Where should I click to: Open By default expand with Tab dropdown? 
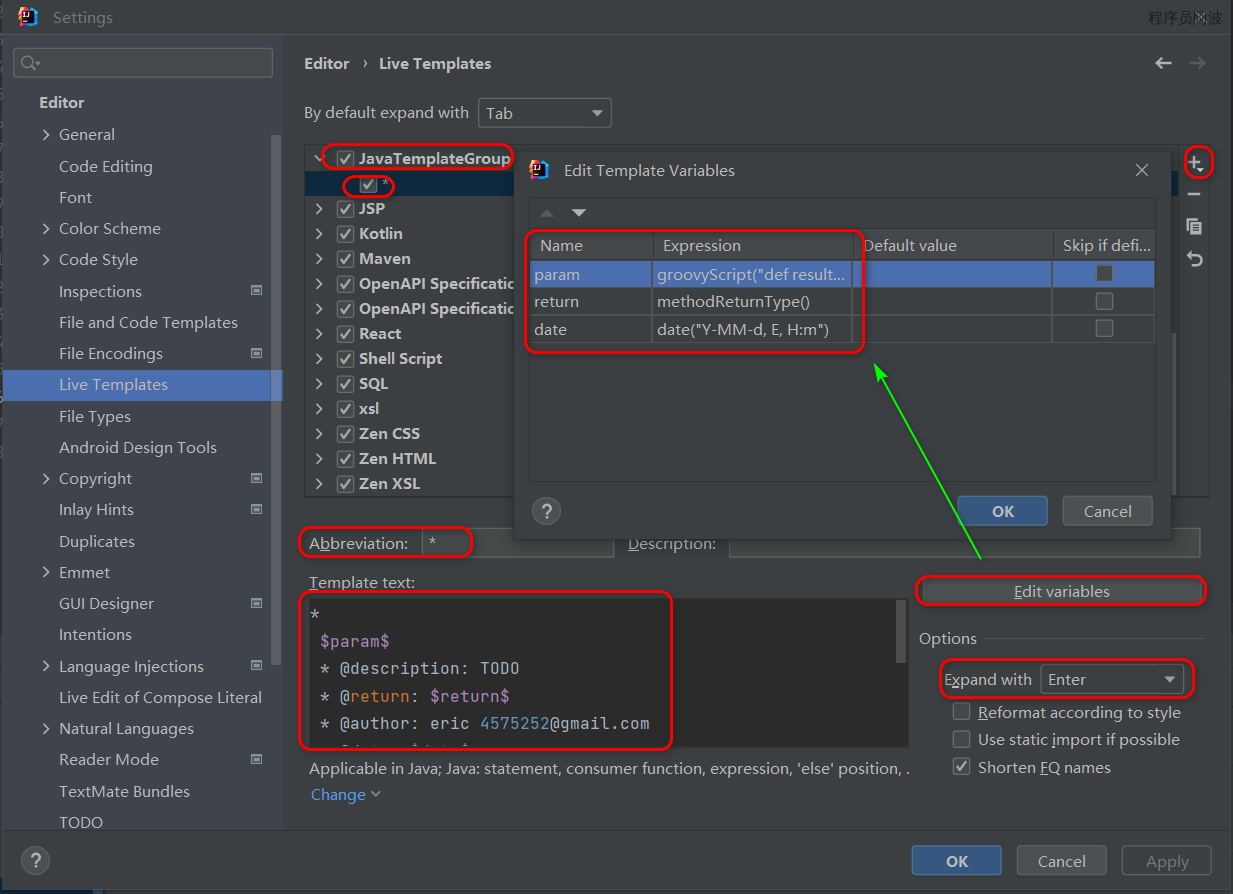pyautogui.click(x=545, y=113)
